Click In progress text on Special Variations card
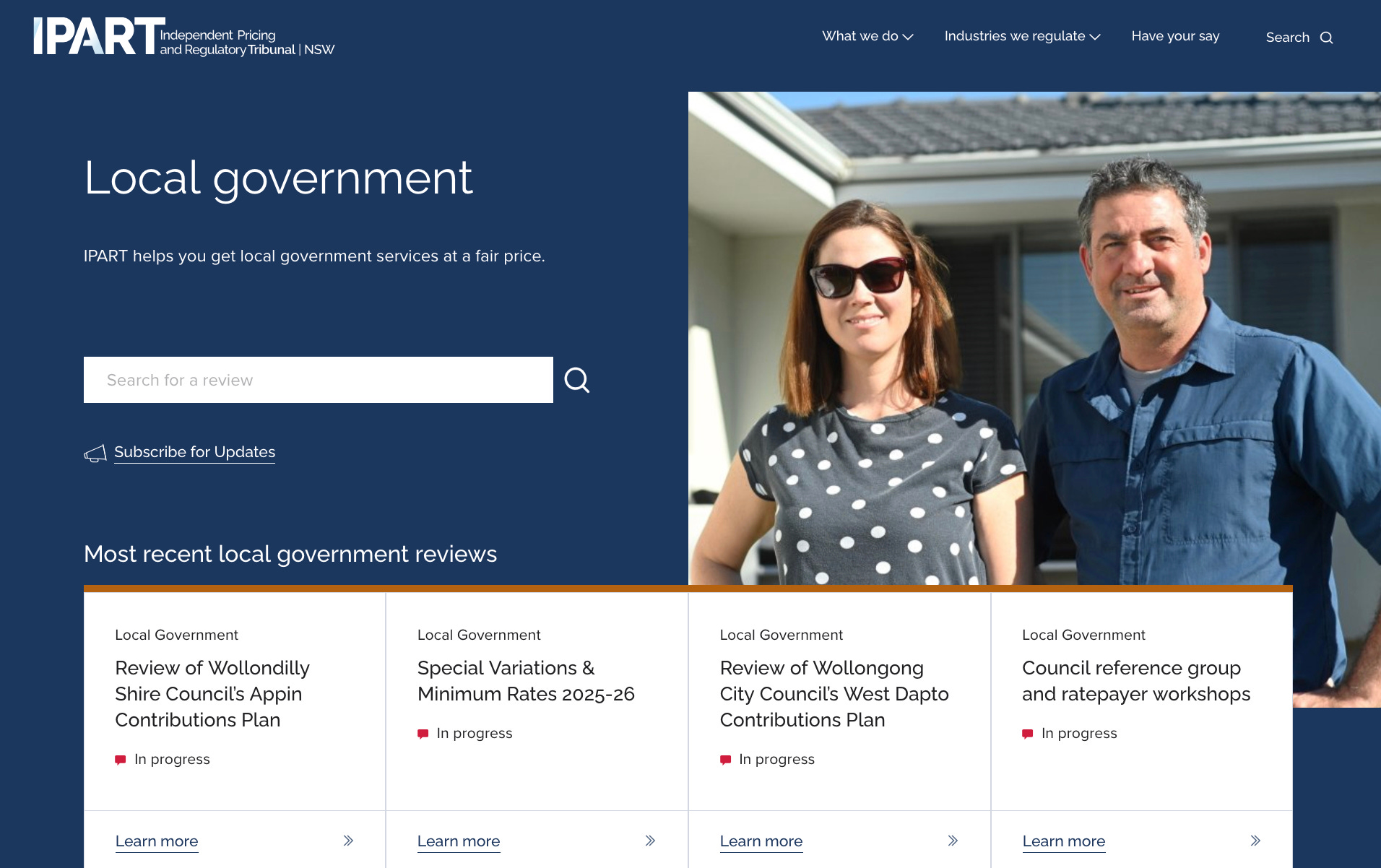 pos(475,733)
